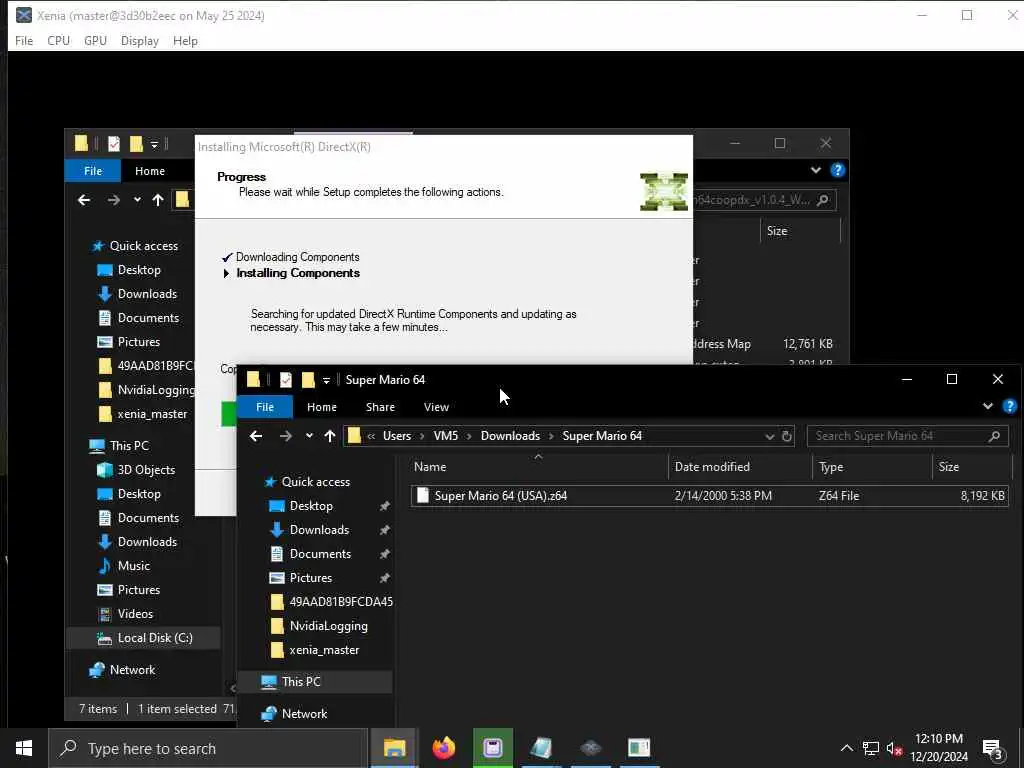Refresh the Super Mario 64 folder

787,436
